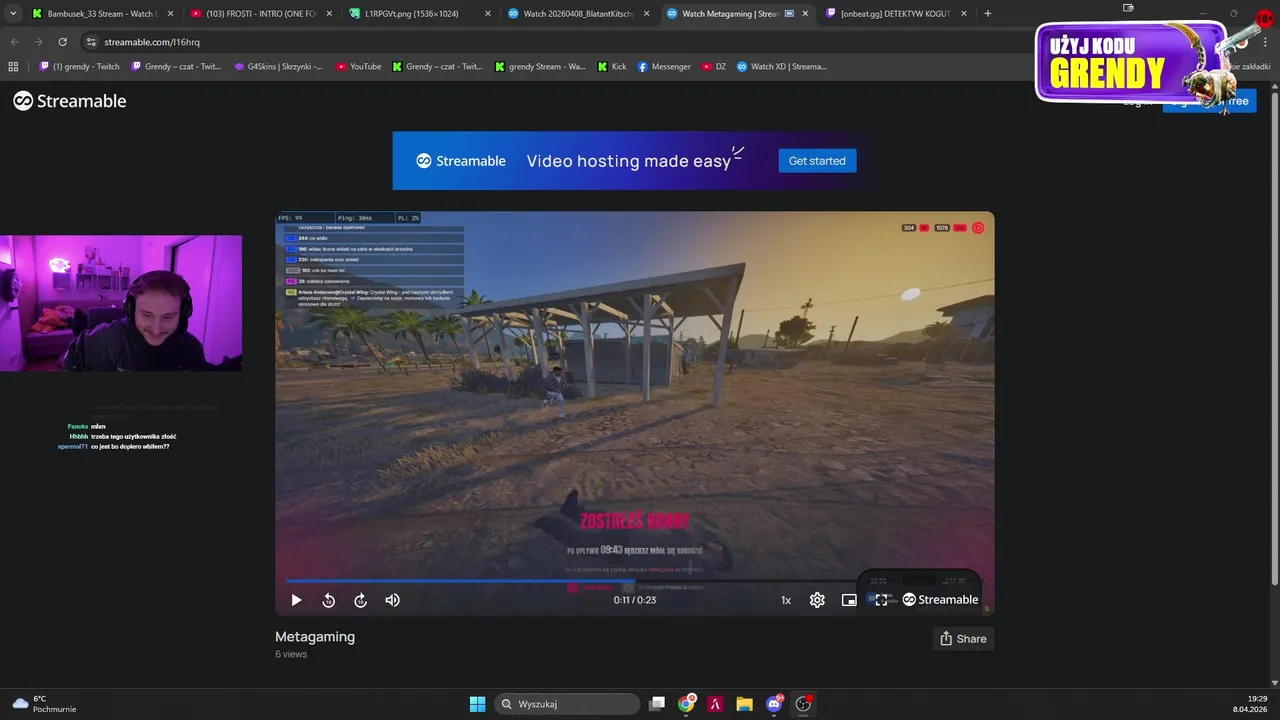Enter fullscreen on the video player
Screen dimensions: 1280x720
point(881,600)
